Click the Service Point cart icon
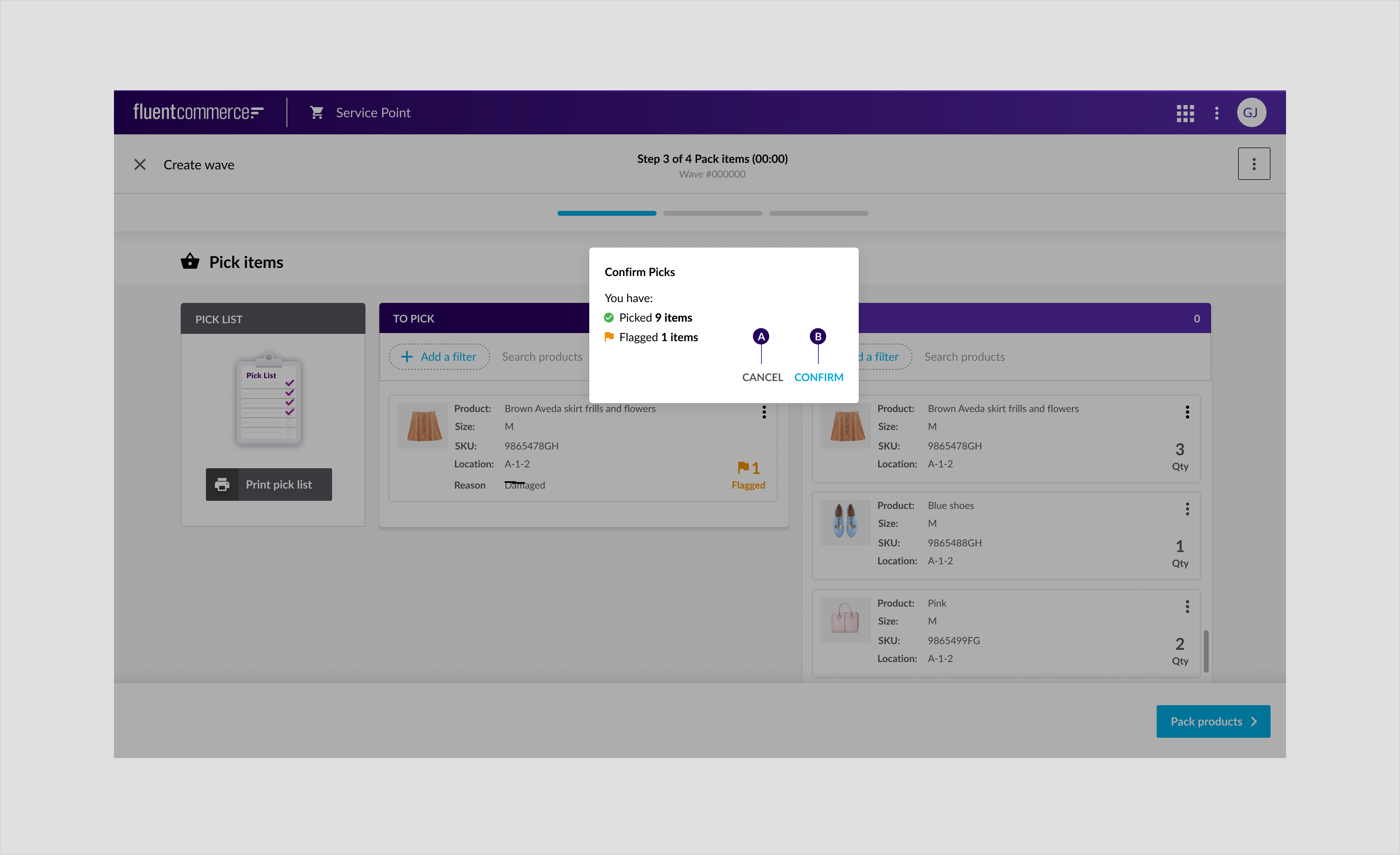Viewport: 1400px width, 855px height. point(317,112)
